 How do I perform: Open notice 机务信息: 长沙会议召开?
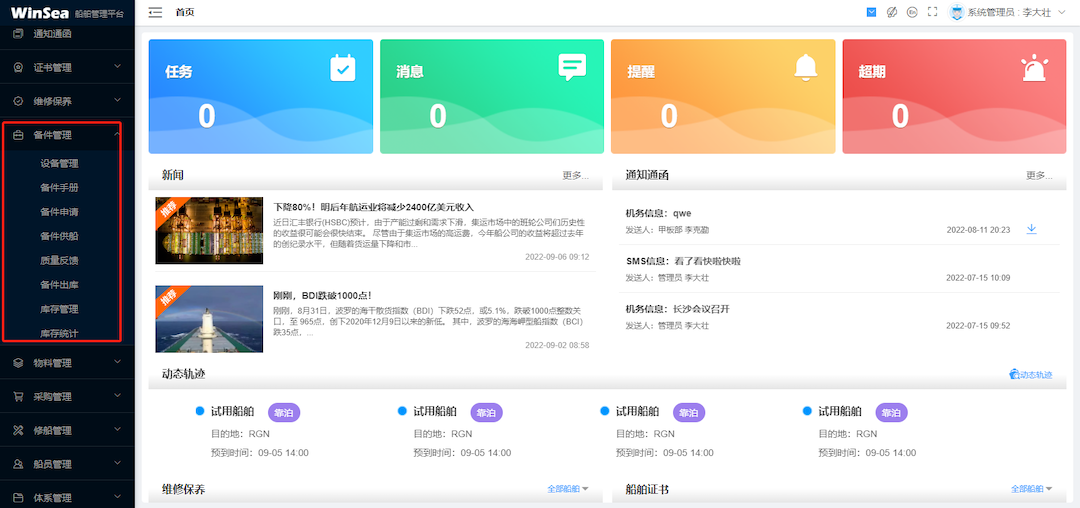click(x=677, y=309)
